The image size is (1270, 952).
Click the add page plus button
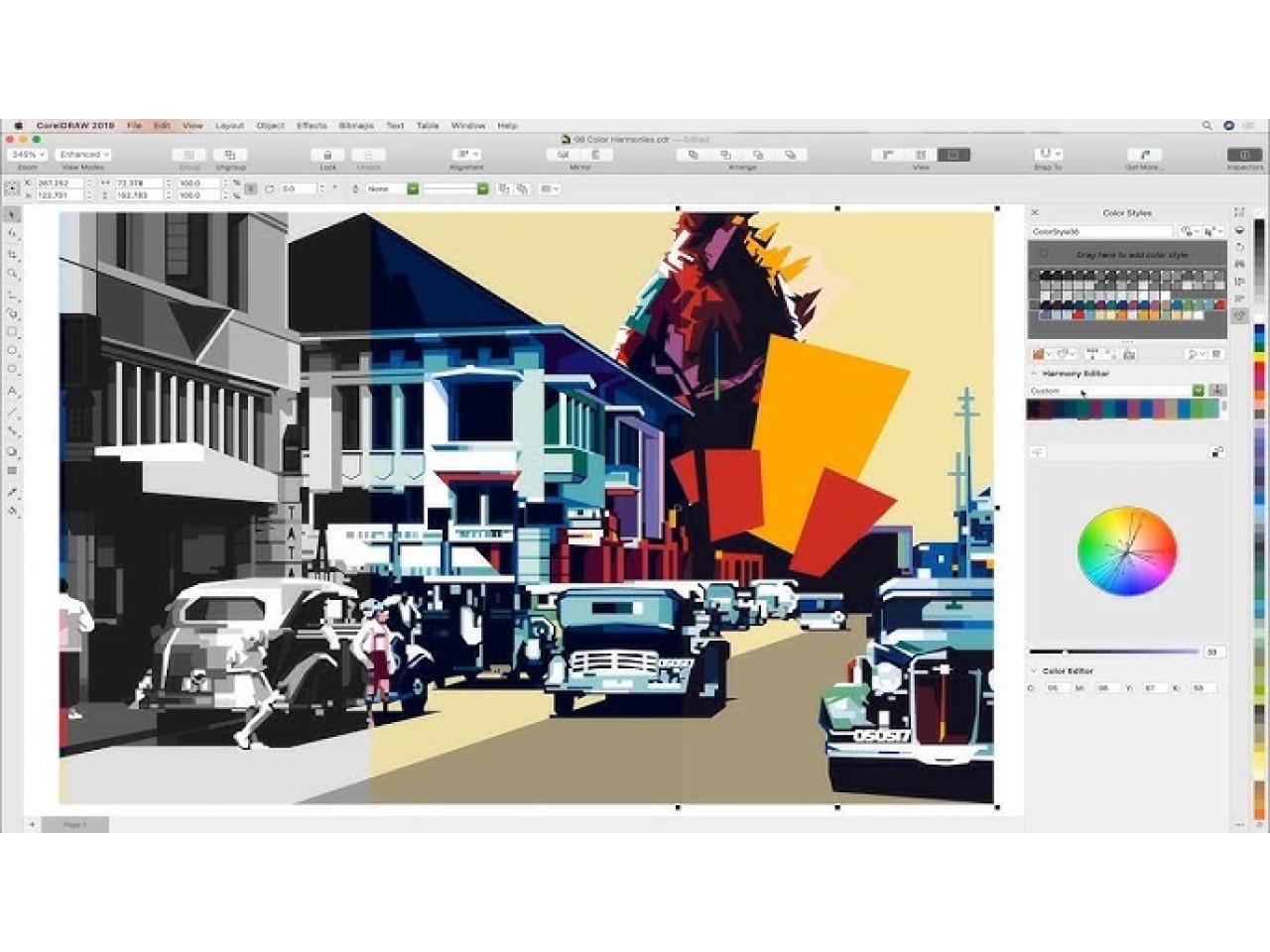coord(32,825)
